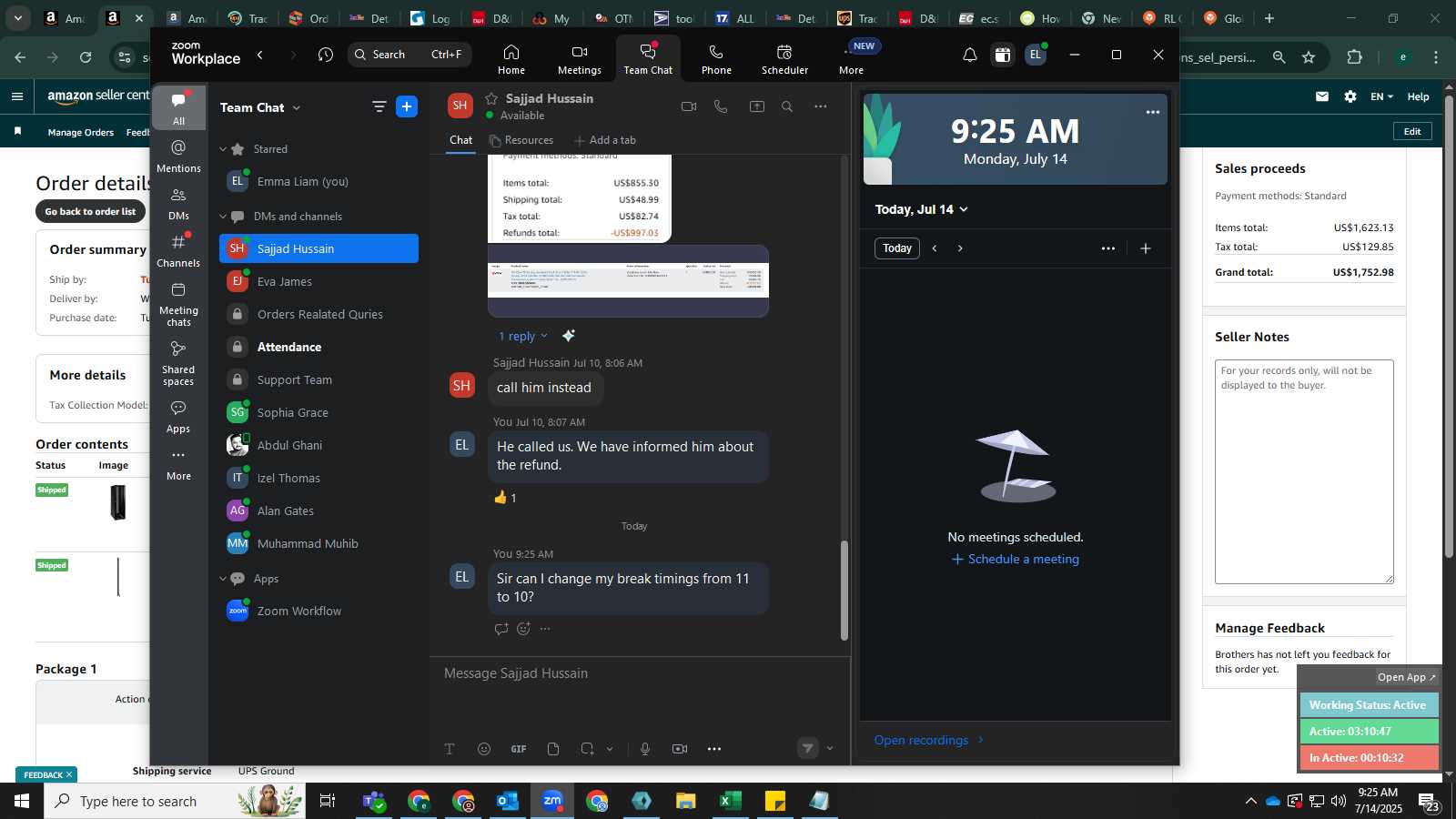This screenshot has width=1456, height=819.
Task: Add reaction to break timings message
Action: tap(523, 629)
